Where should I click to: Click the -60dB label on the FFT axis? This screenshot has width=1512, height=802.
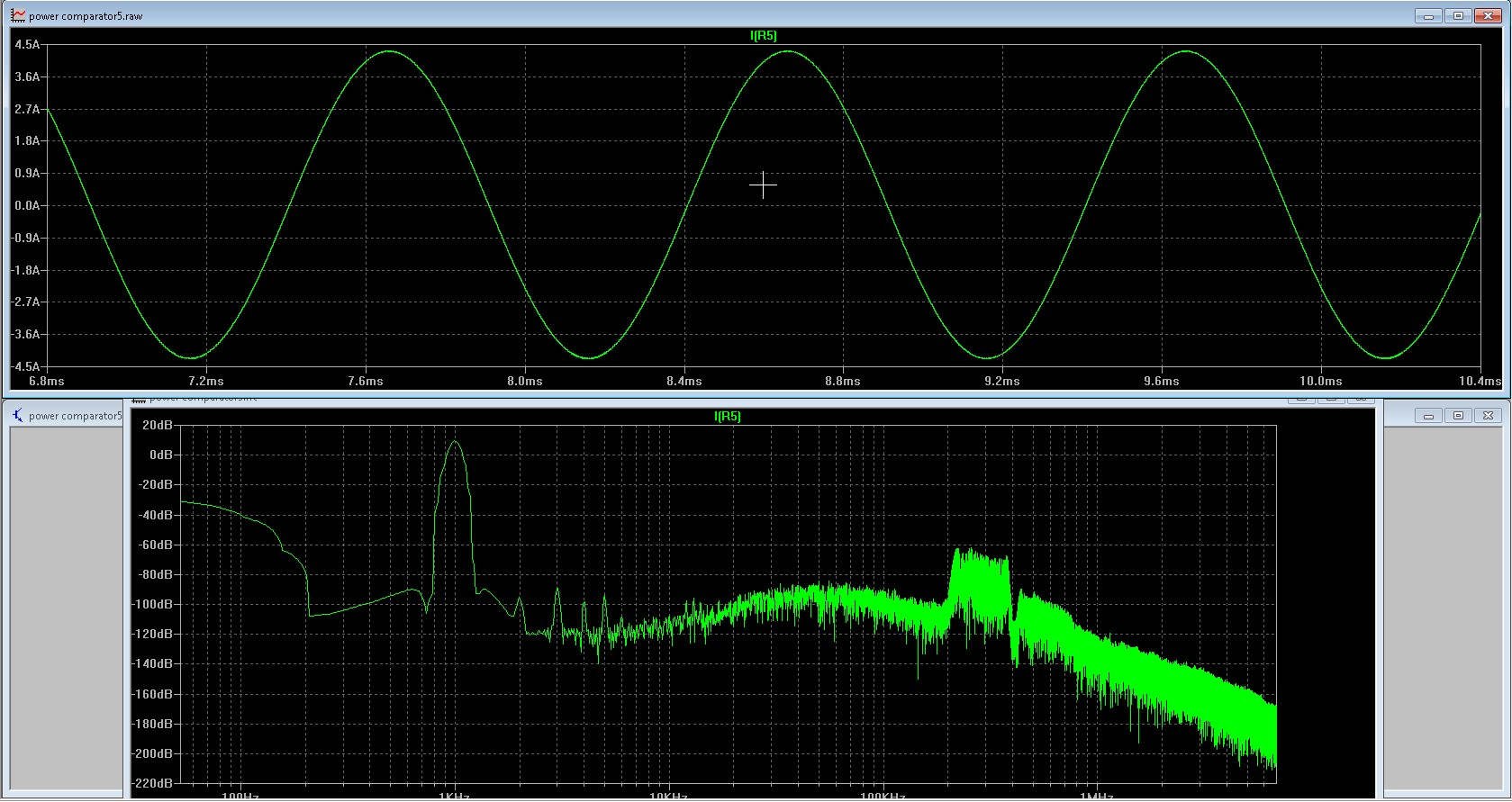click(x=156, y=545)
